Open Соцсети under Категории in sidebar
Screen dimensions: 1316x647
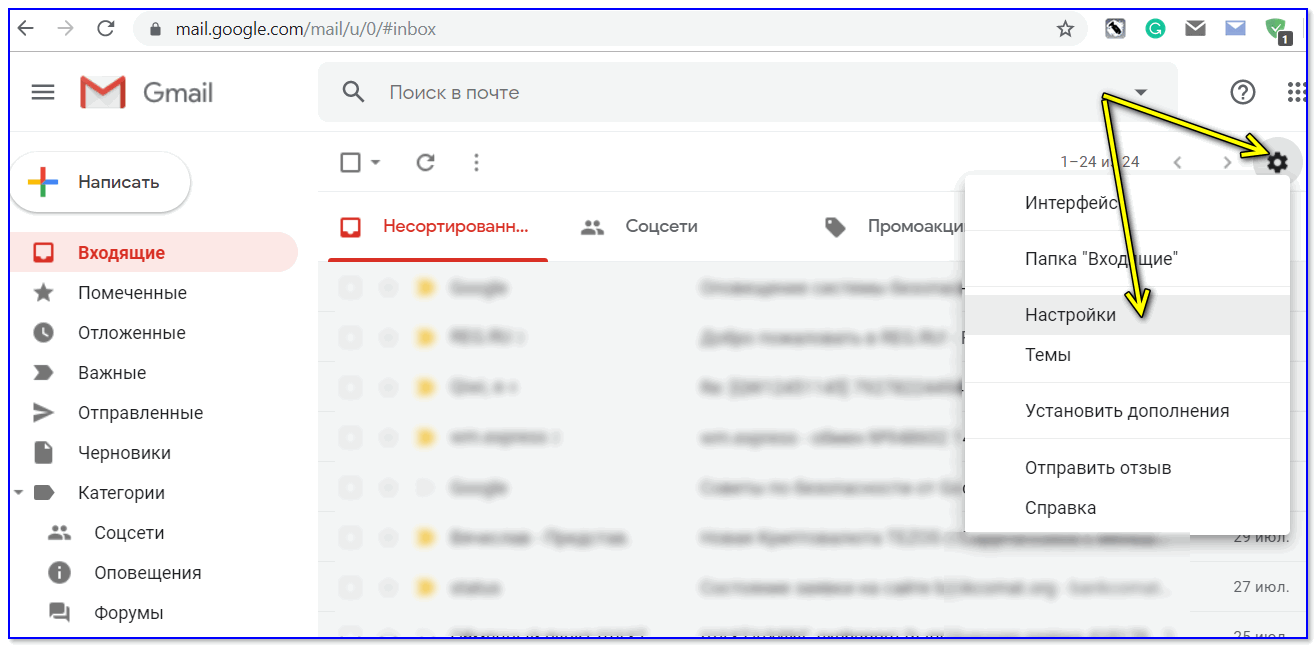(x=129, y=533)
